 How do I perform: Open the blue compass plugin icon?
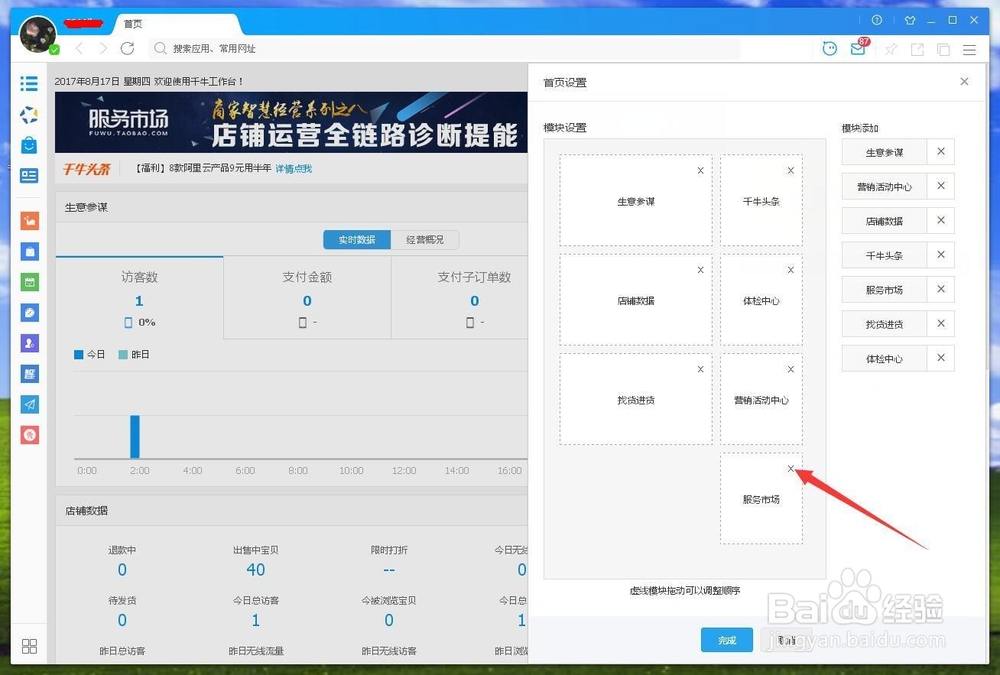tap(29, 313)
